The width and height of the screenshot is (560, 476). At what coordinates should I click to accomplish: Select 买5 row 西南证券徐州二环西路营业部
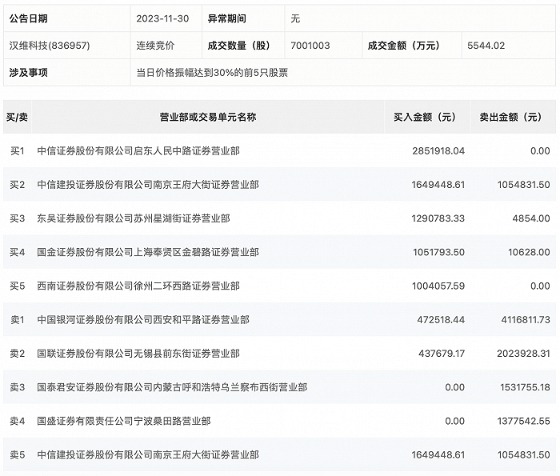(279, 285)
